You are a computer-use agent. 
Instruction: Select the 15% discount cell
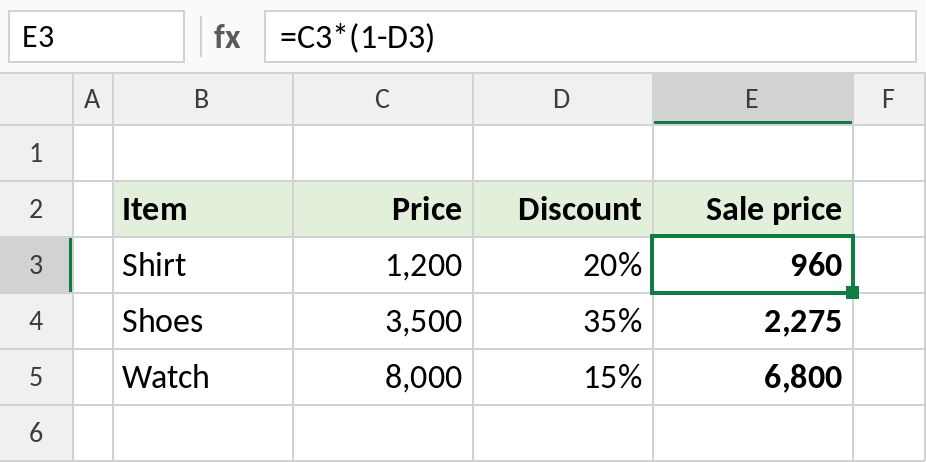pos(563,377)
